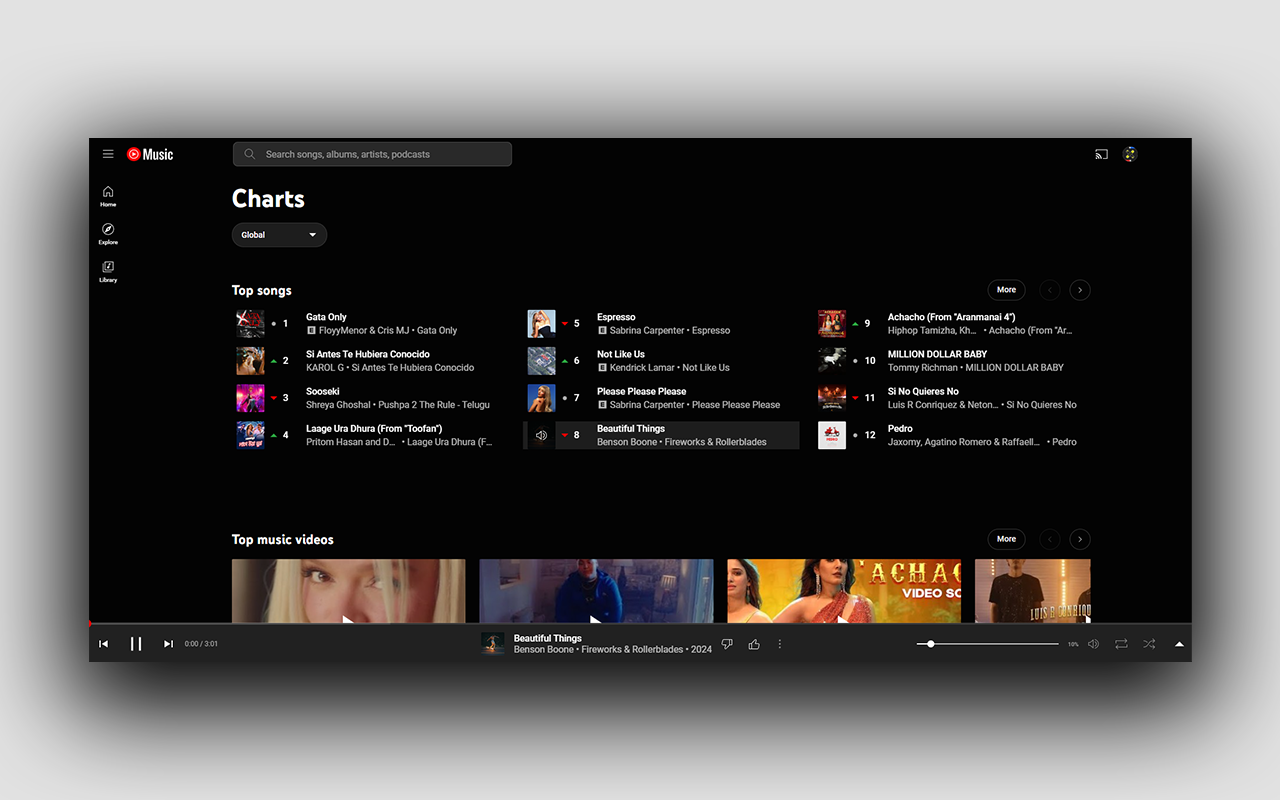This screenshot has width=1280, height=800.
Task: Open Shreya Ghoshal artist link
Action: (x=338, y=404)
